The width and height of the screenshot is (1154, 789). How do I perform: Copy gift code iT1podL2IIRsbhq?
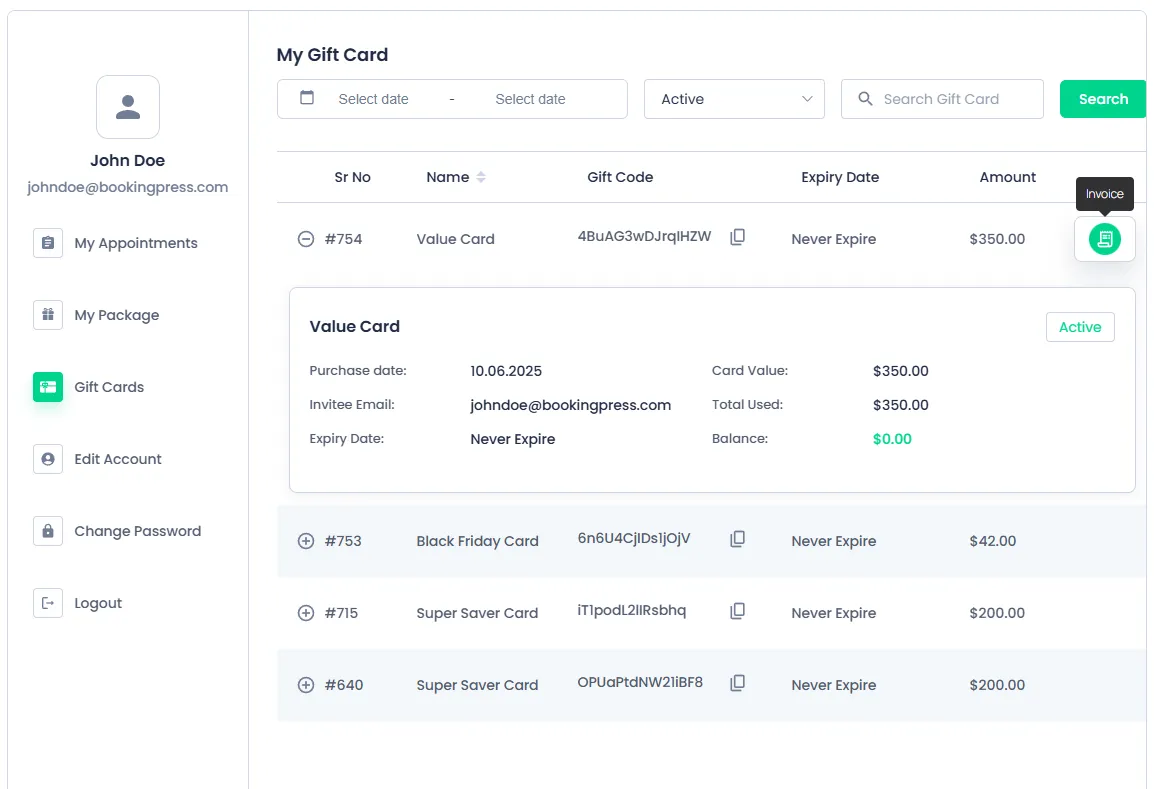click(737, 611)
